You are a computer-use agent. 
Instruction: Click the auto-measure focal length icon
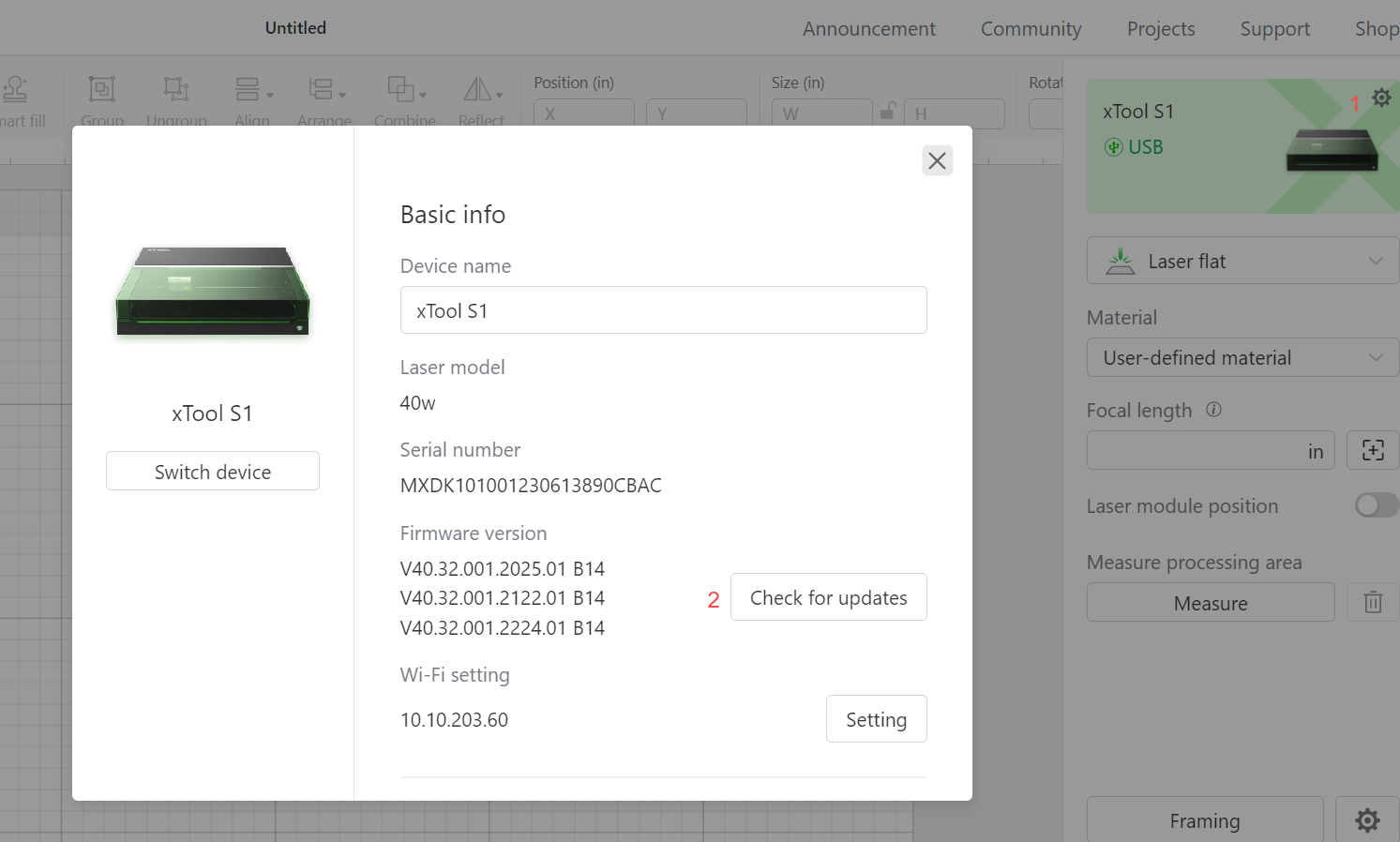coord(1373,450)
